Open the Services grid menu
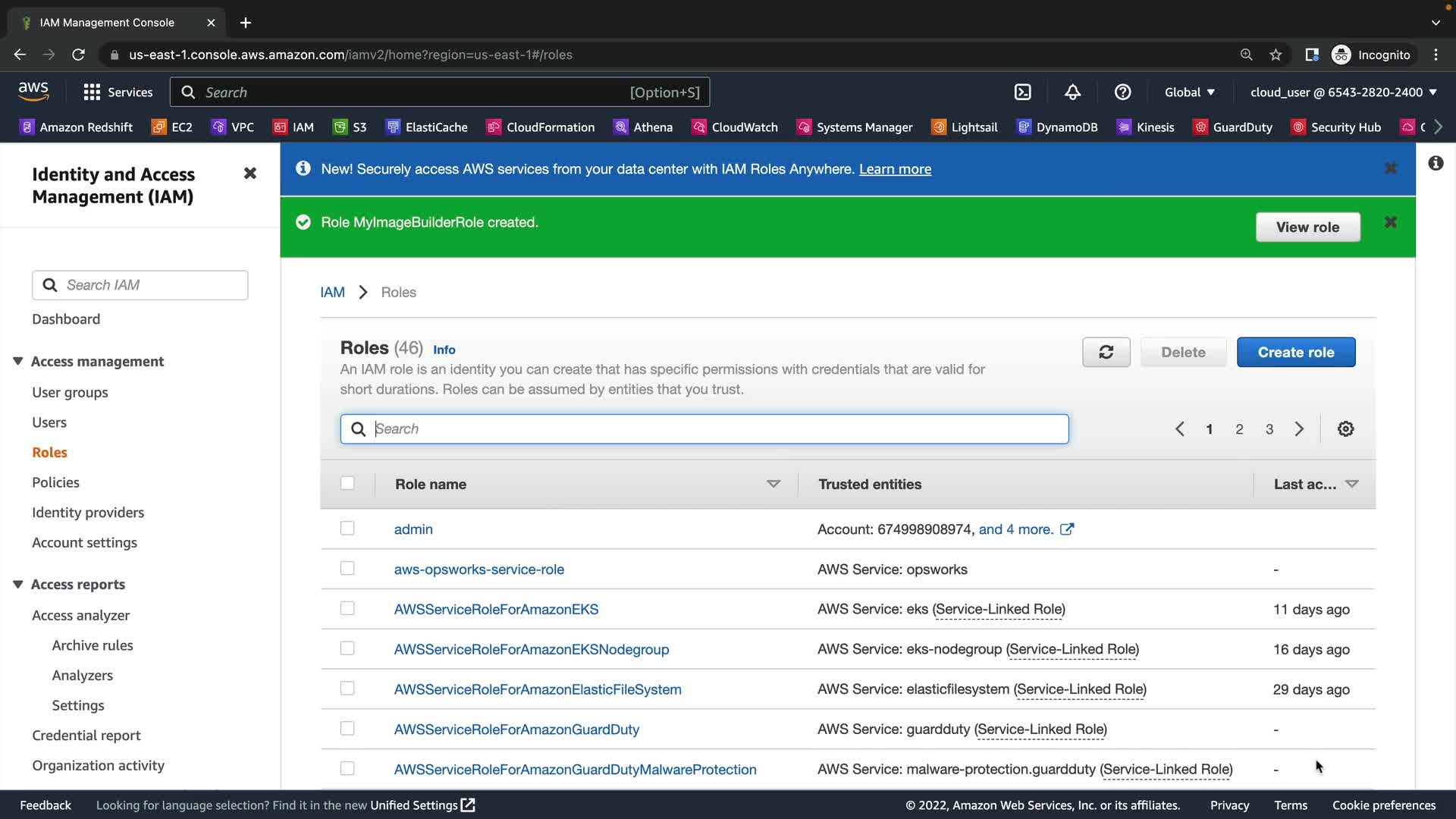The height and width of the screenshot is (819, 1456). tap(118, 92)
